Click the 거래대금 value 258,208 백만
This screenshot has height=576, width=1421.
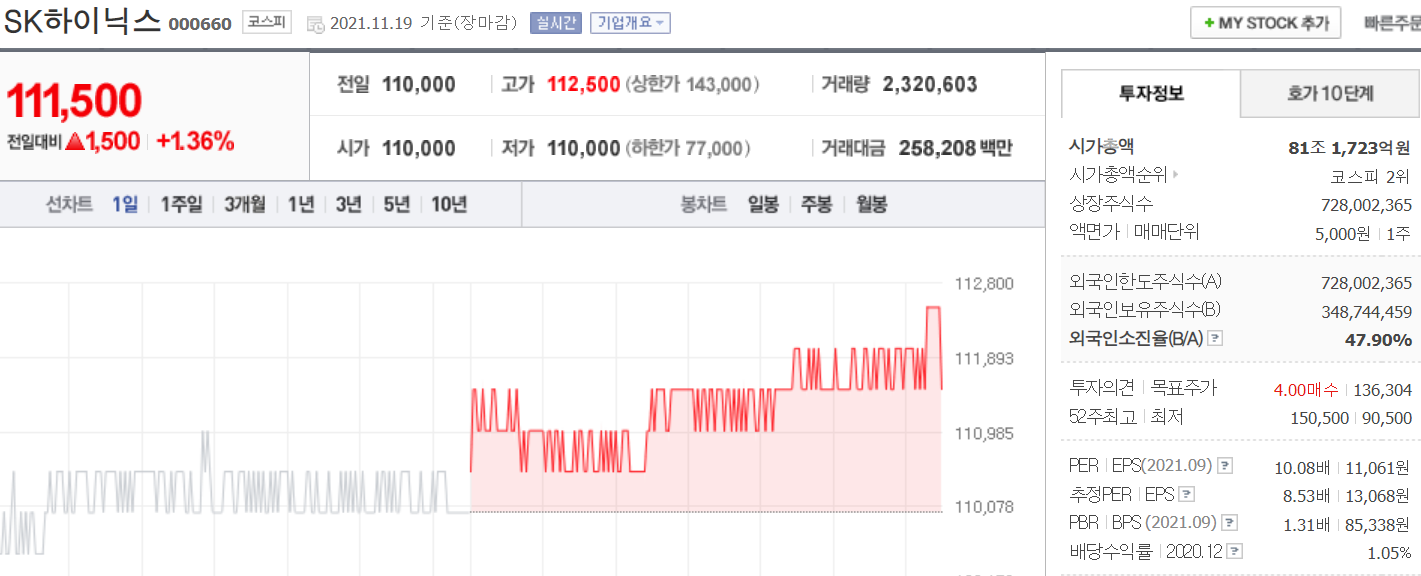(x=955, y=149)
